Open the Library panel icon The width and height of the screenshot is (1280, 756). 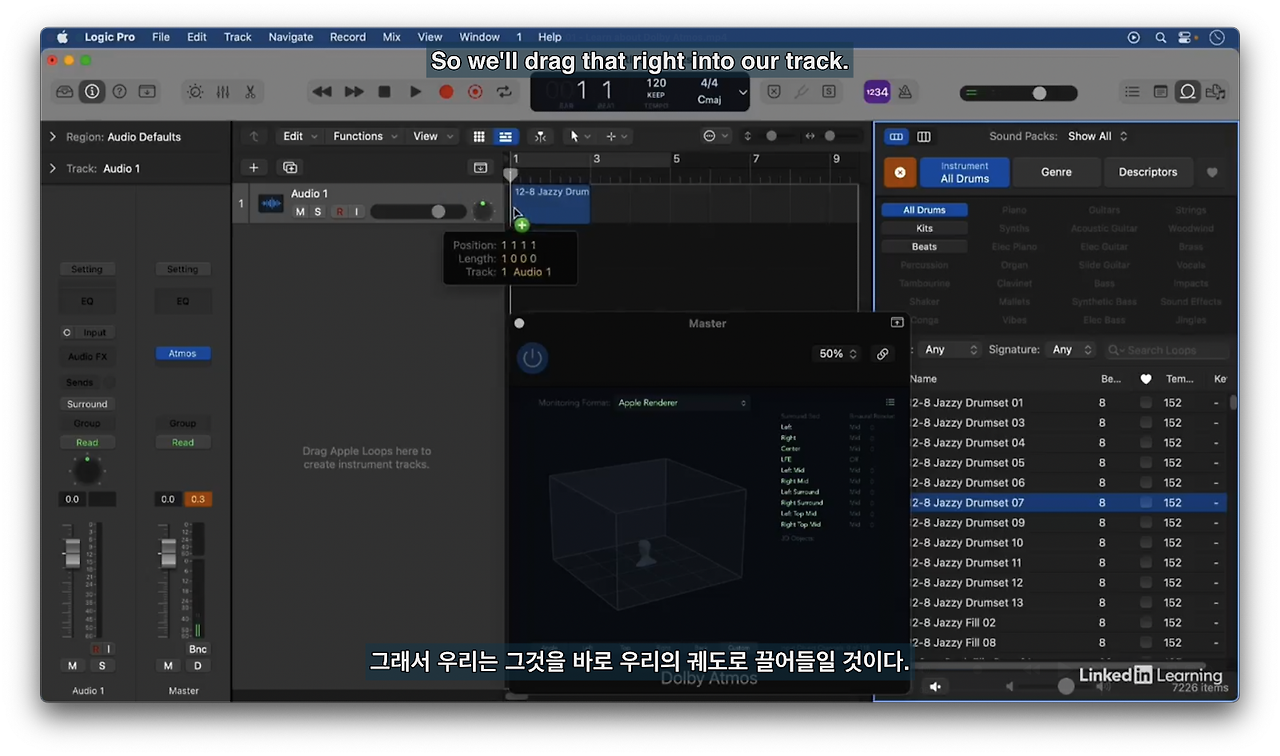[65, 92]
